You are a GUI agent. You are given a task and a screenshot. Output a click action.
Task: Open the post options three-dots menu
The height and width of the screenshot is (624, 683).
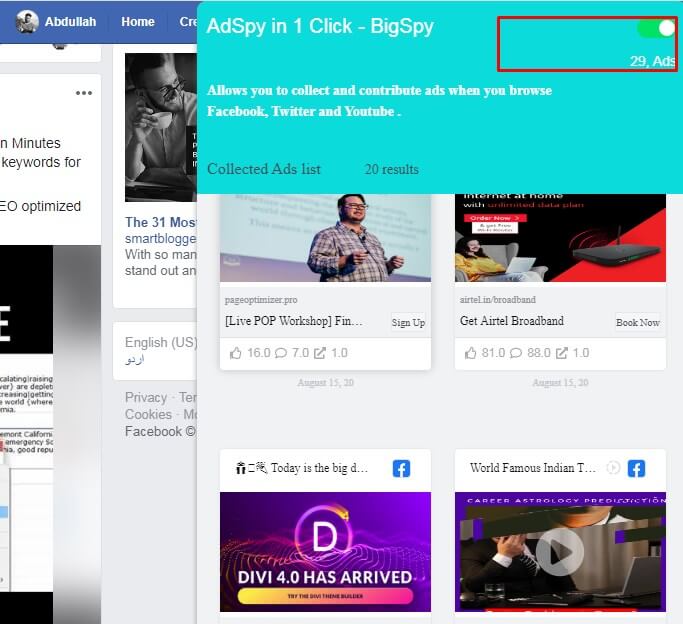[84, 93]
